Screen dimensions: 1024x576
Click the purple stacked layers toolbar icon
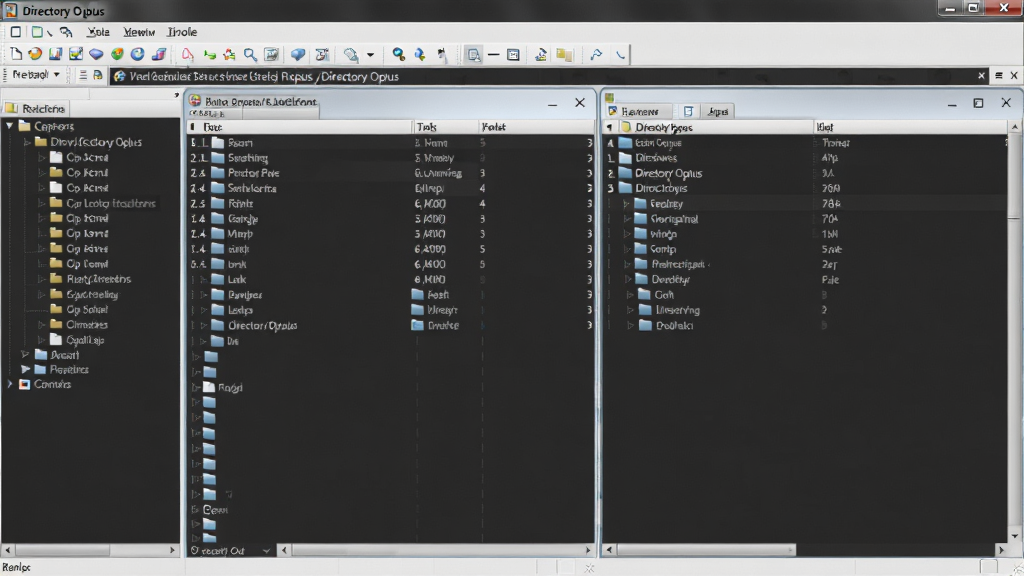158,54
